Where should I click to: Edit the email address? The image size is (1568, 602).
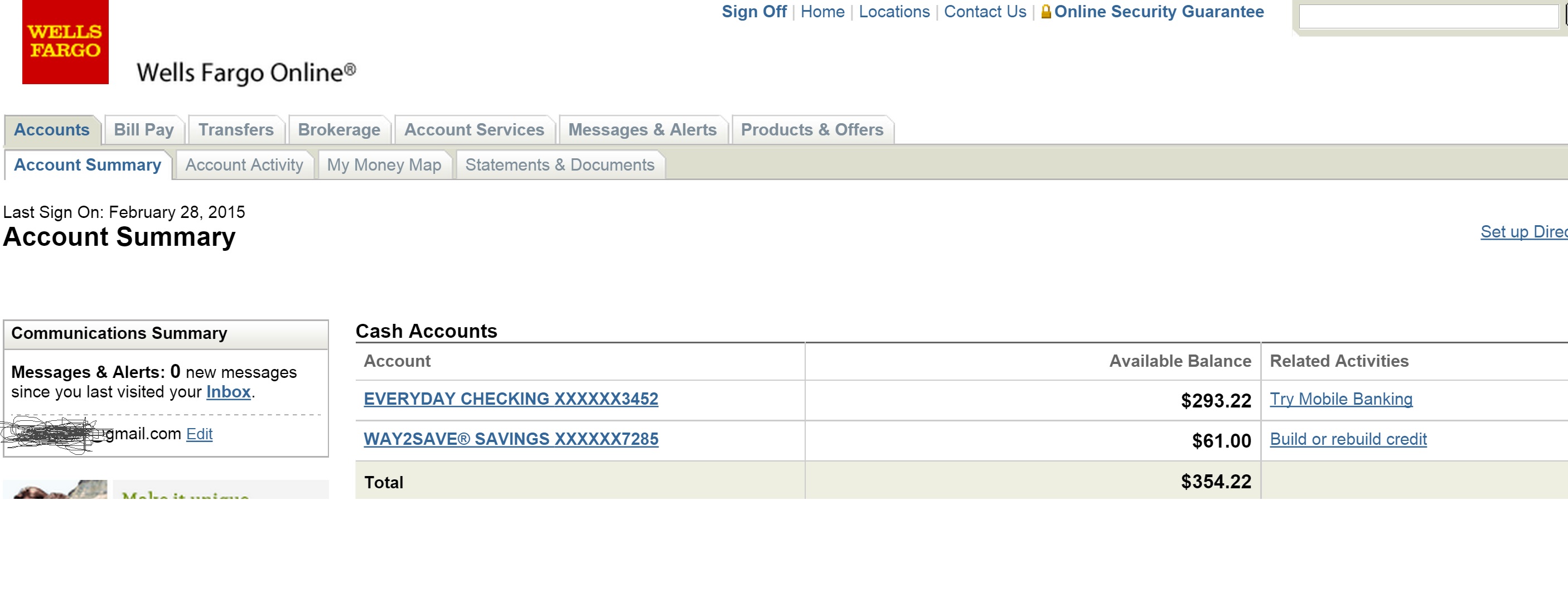(199, 434)
